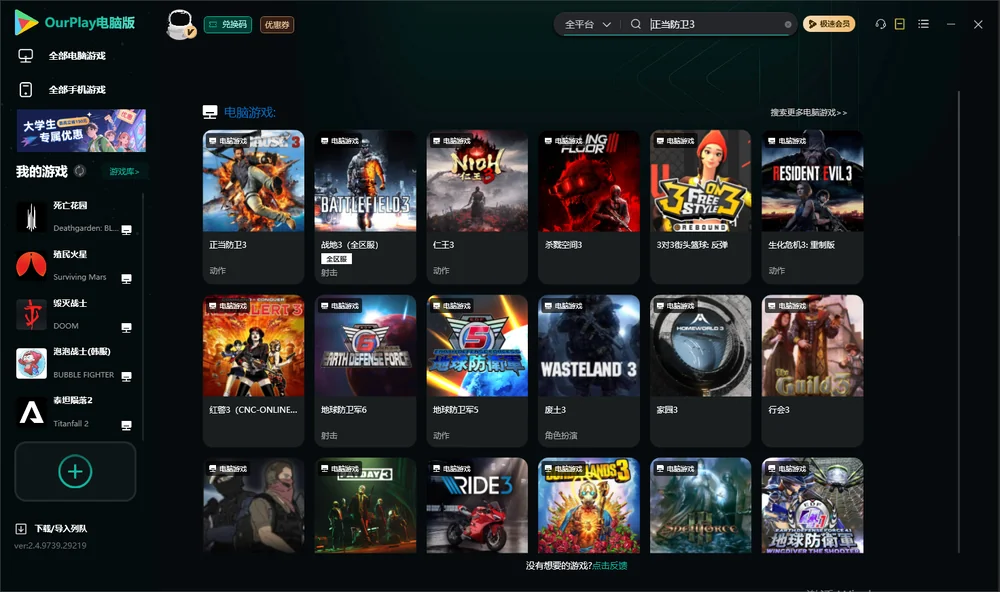Click the PC icon on the DOOM row
1000x592 pixels.
pos(126,327)
